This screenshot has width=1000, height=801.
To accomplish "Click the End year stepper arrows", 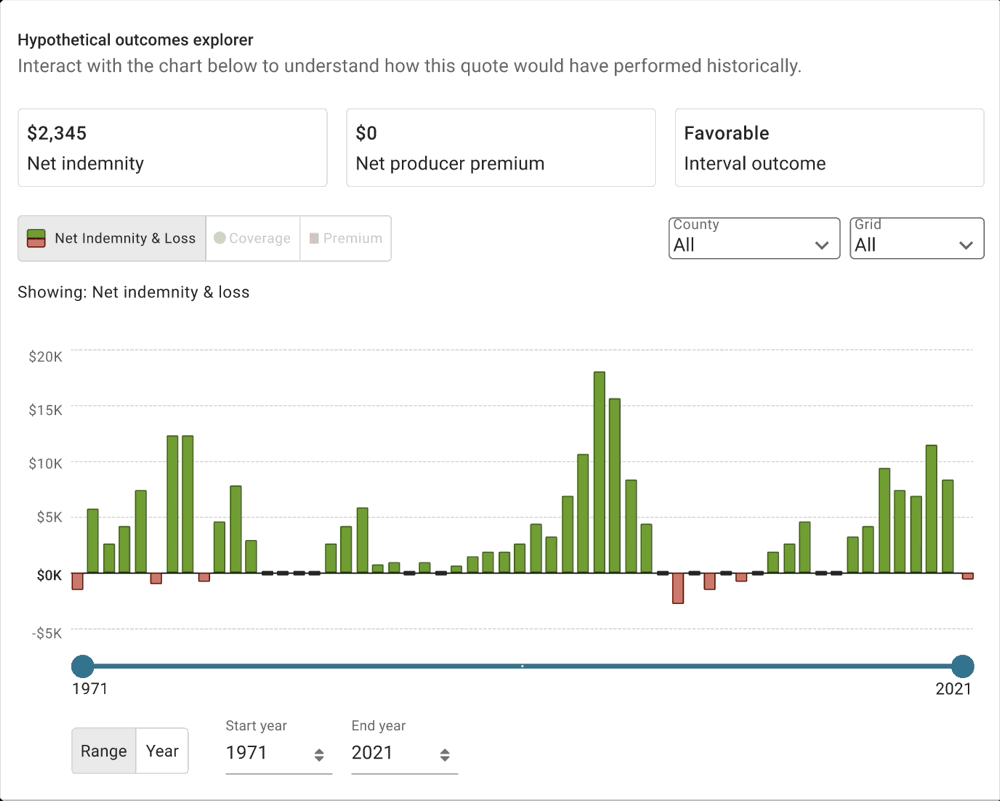I will [445, 755].
